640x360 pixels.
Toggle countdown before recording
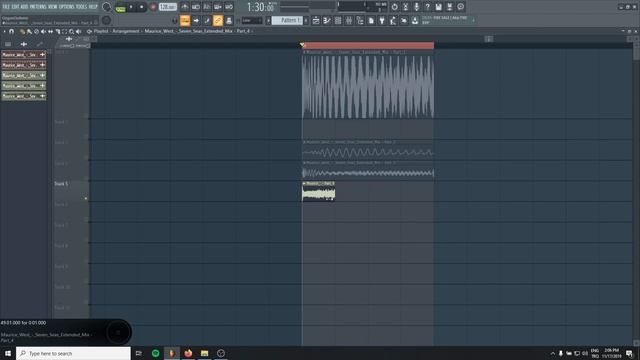coord(207,7)
